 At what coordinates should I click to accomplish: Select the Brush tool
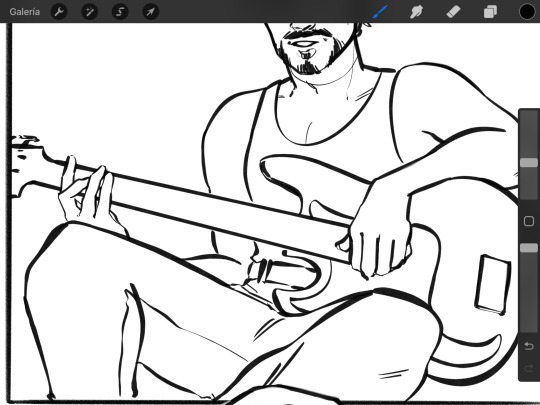tap(380, 12)
